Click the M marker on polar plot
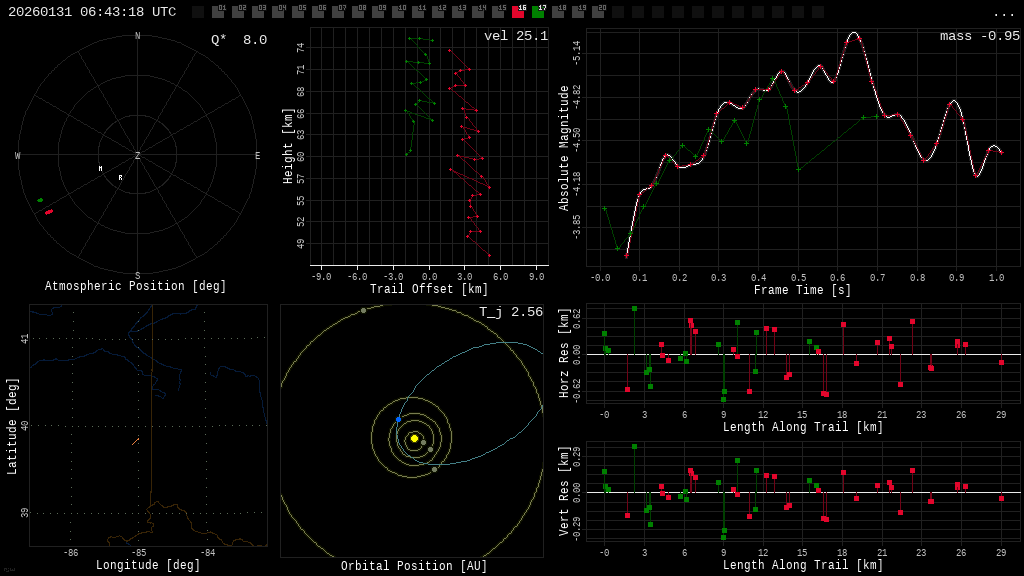Viewport: 1024px width, 576px height. point(101,168)
